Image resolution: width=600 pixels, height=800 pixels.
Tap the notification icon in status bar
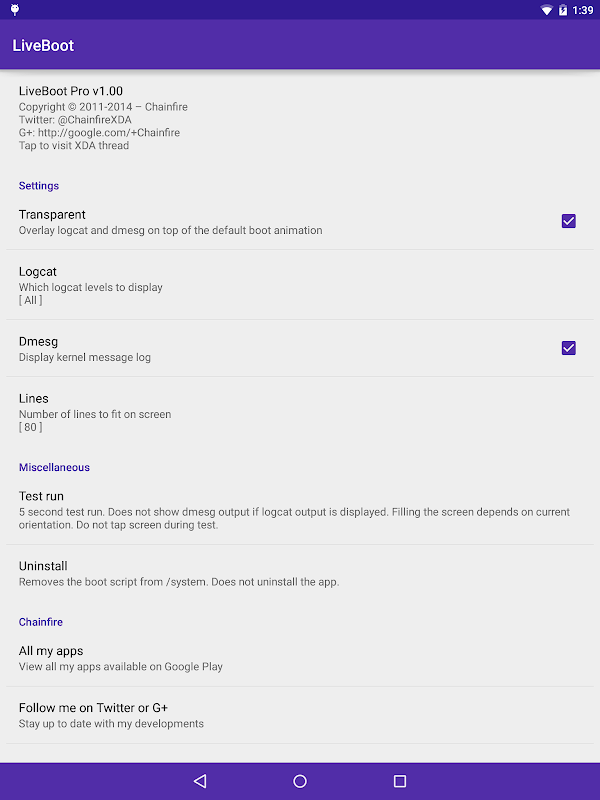click(15, 10)
